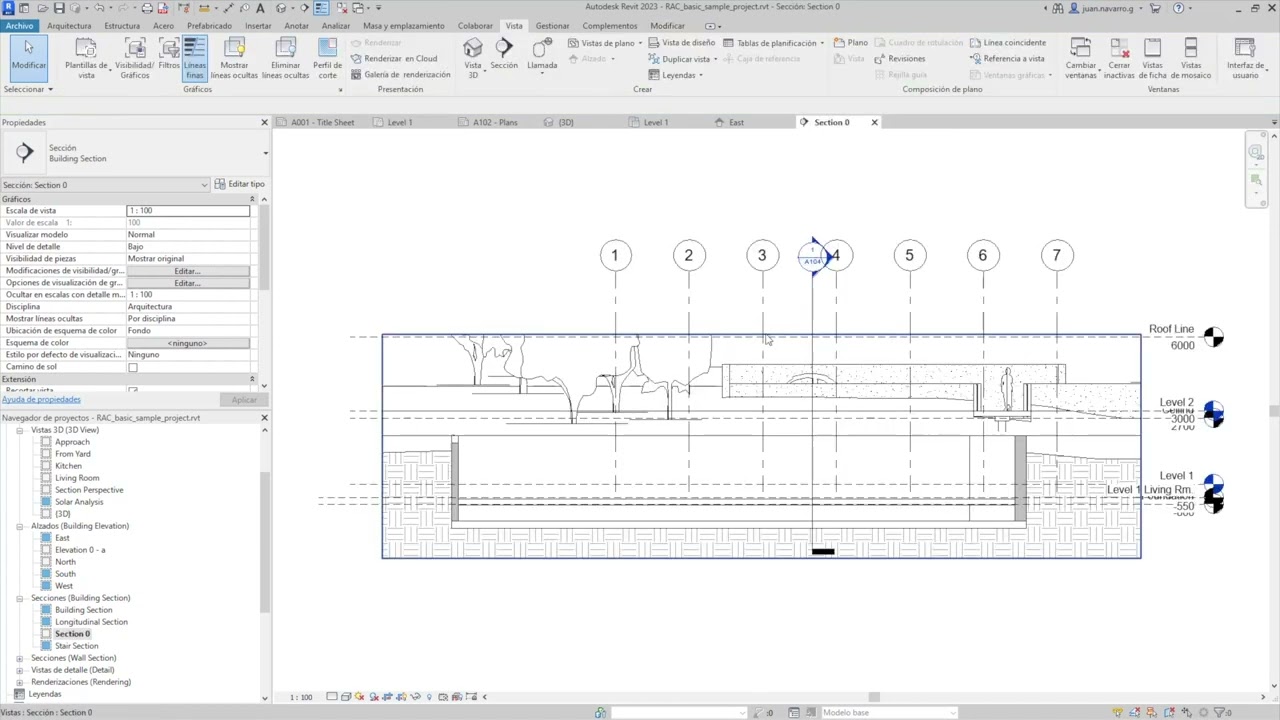Collapse the Vistas 3D tree node

click(x=20, y=430)
